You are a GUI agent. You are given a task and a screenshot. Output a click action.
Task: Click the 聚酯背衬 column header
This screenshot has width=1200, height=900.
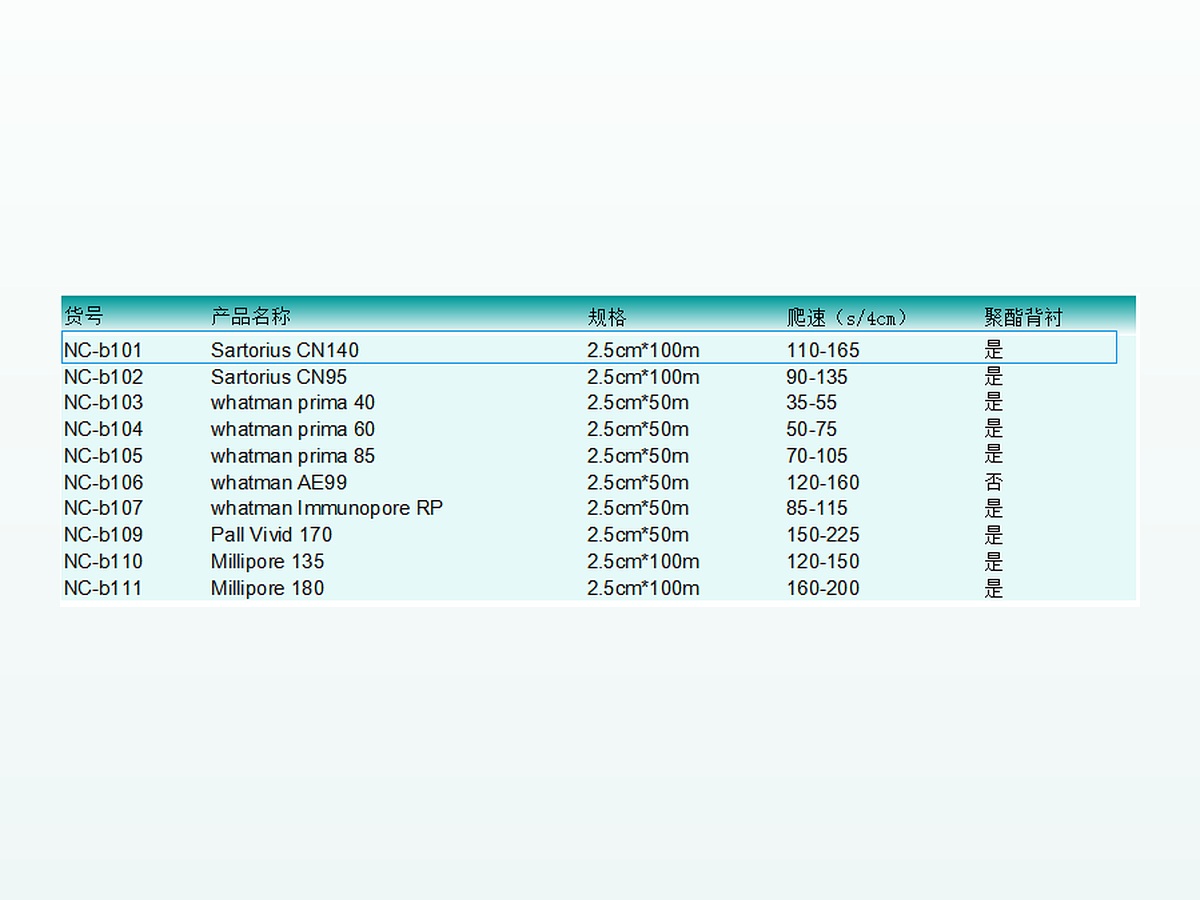click(1024, 317)
